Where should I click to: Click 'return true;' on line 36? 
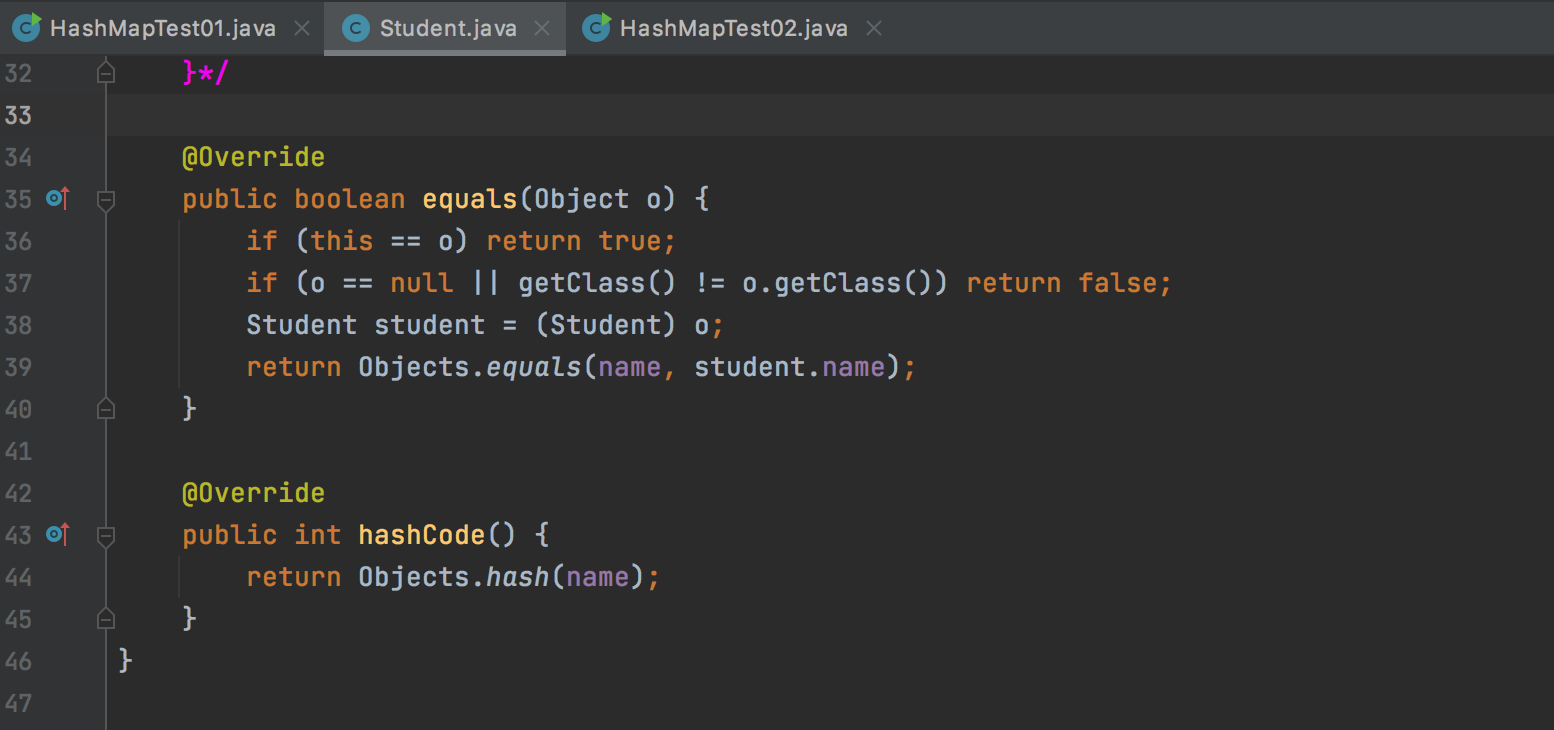pyautogui.click(x=582, y=241)
